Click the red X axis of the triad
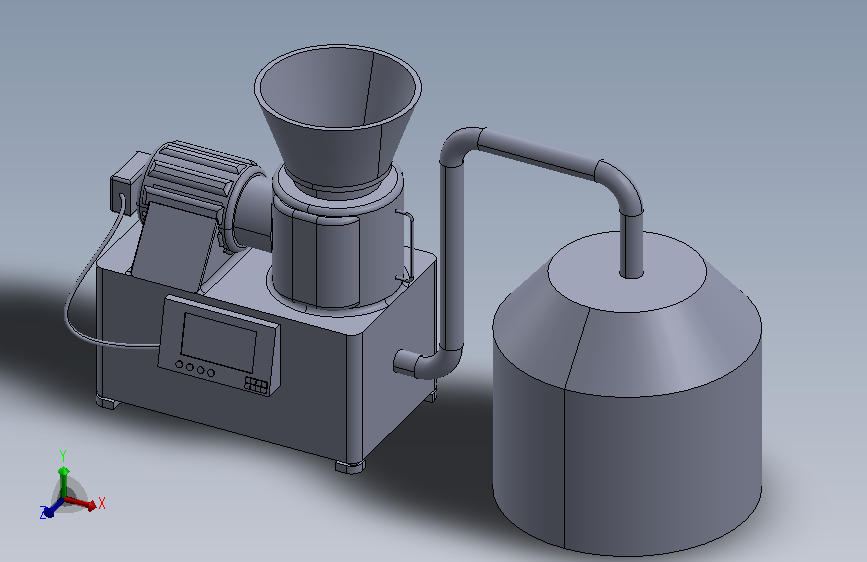 [x=80, y=502]
